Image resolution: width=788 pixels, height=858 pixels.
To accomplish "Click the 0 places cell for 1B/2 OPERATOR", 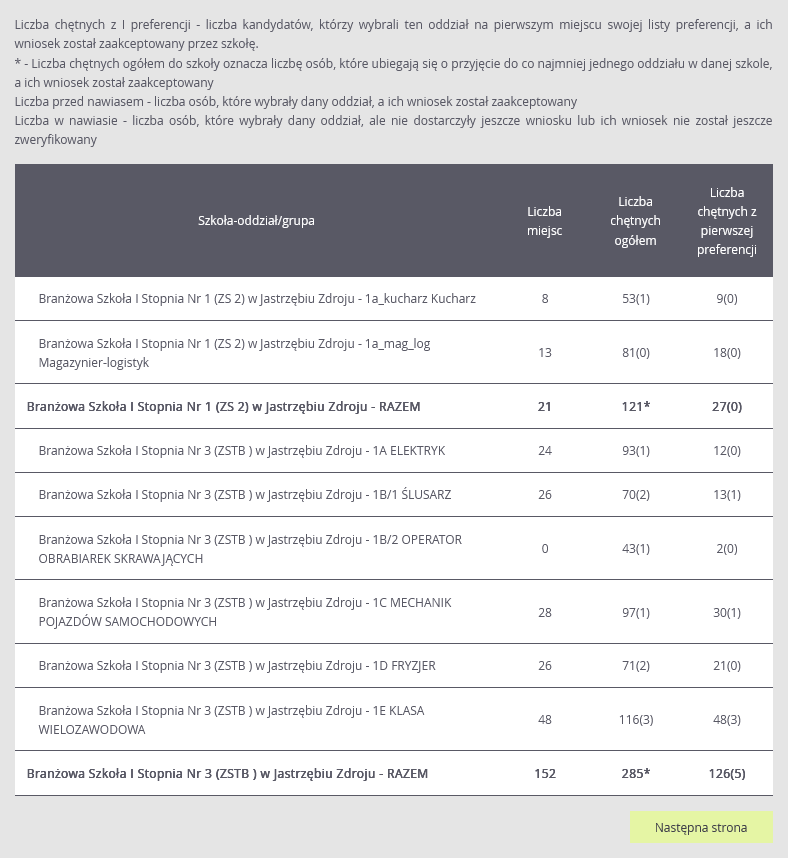I will [545, 549].
